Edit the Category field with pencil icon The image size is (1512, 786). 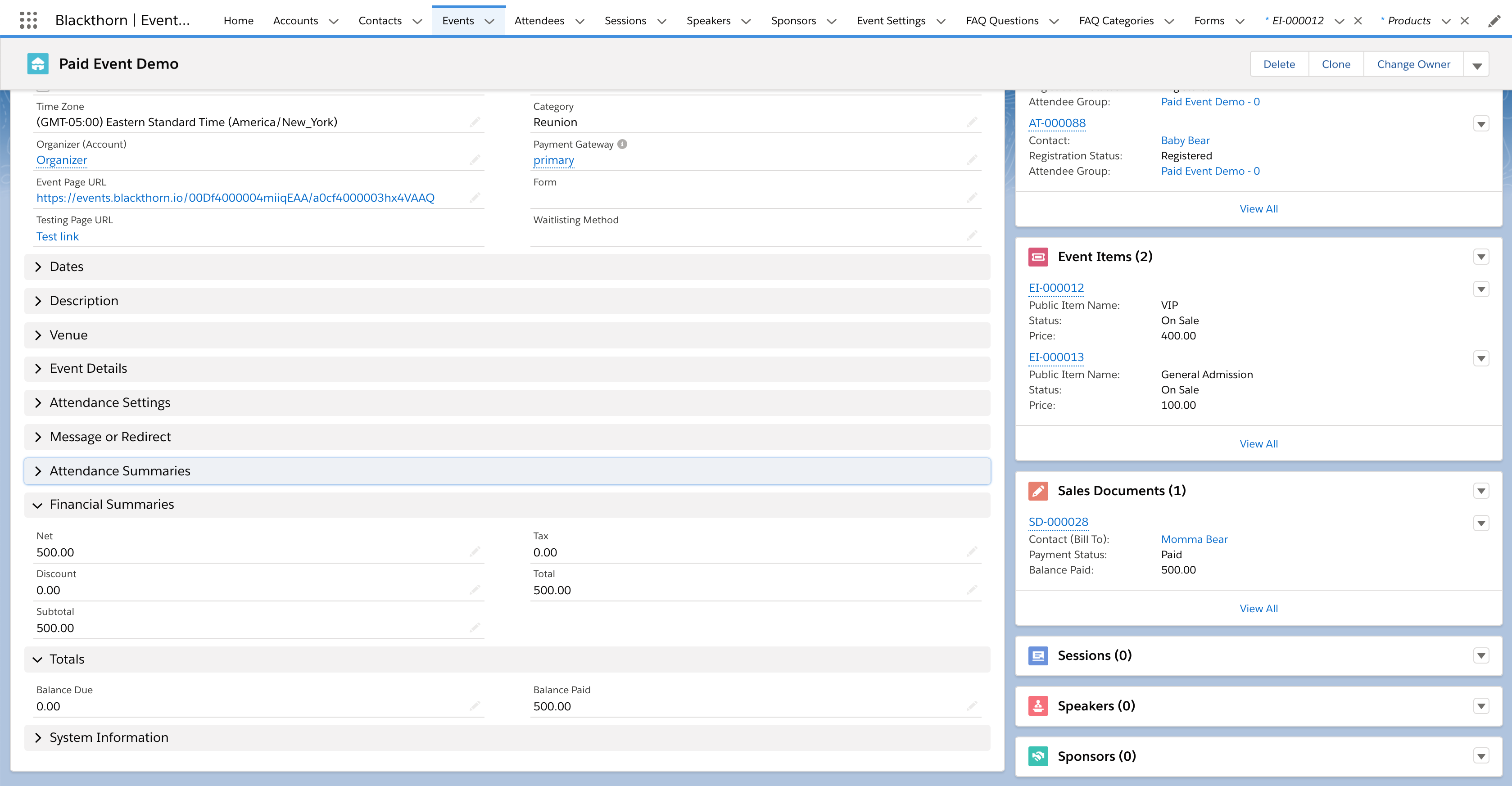(971, 122)
